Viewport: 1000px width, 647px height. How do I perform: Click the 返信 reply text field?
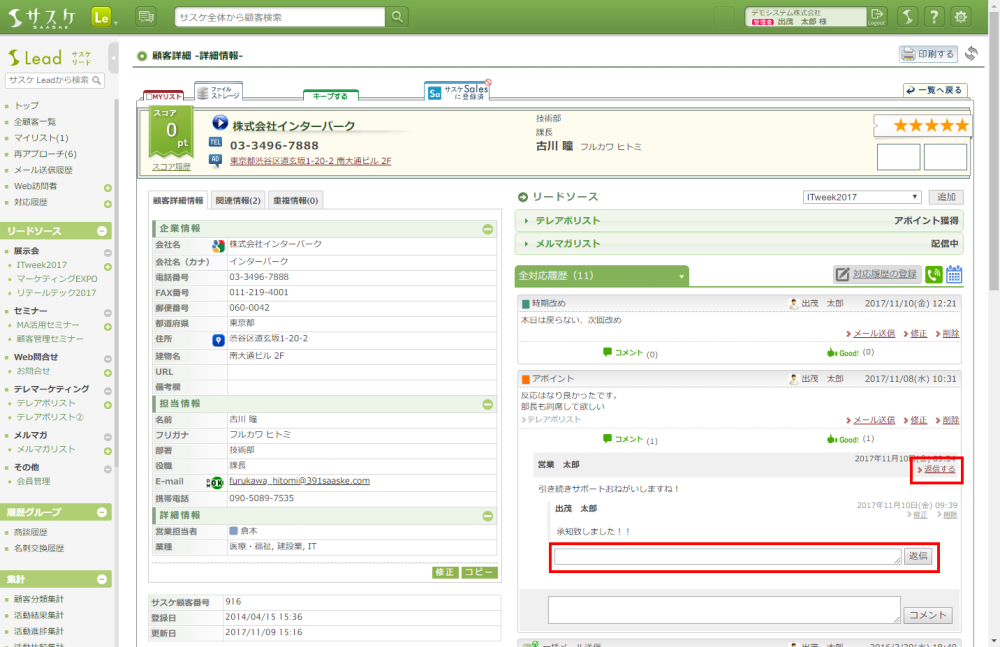(727, 556)
